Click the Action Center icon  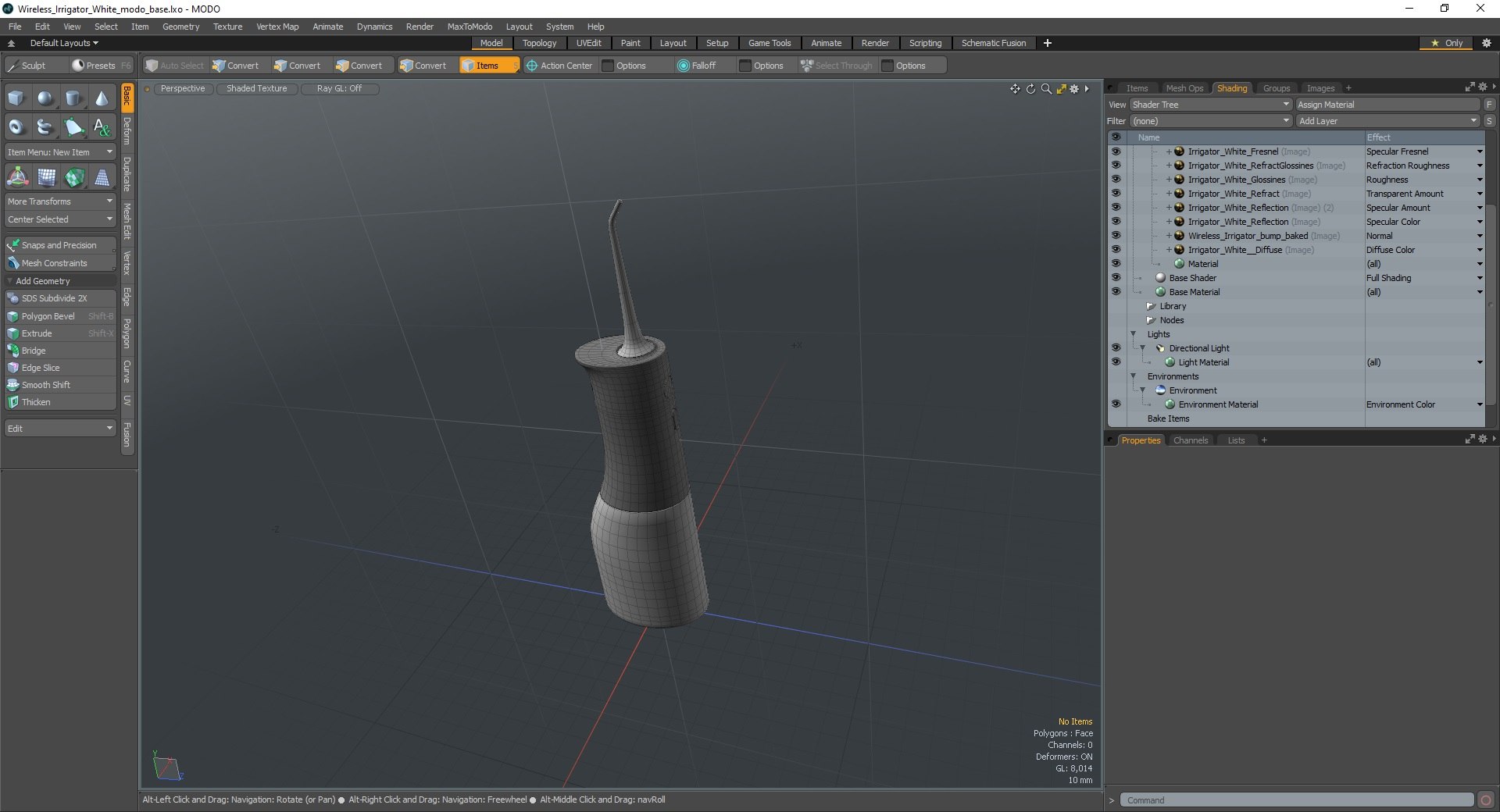coord(532,66)
